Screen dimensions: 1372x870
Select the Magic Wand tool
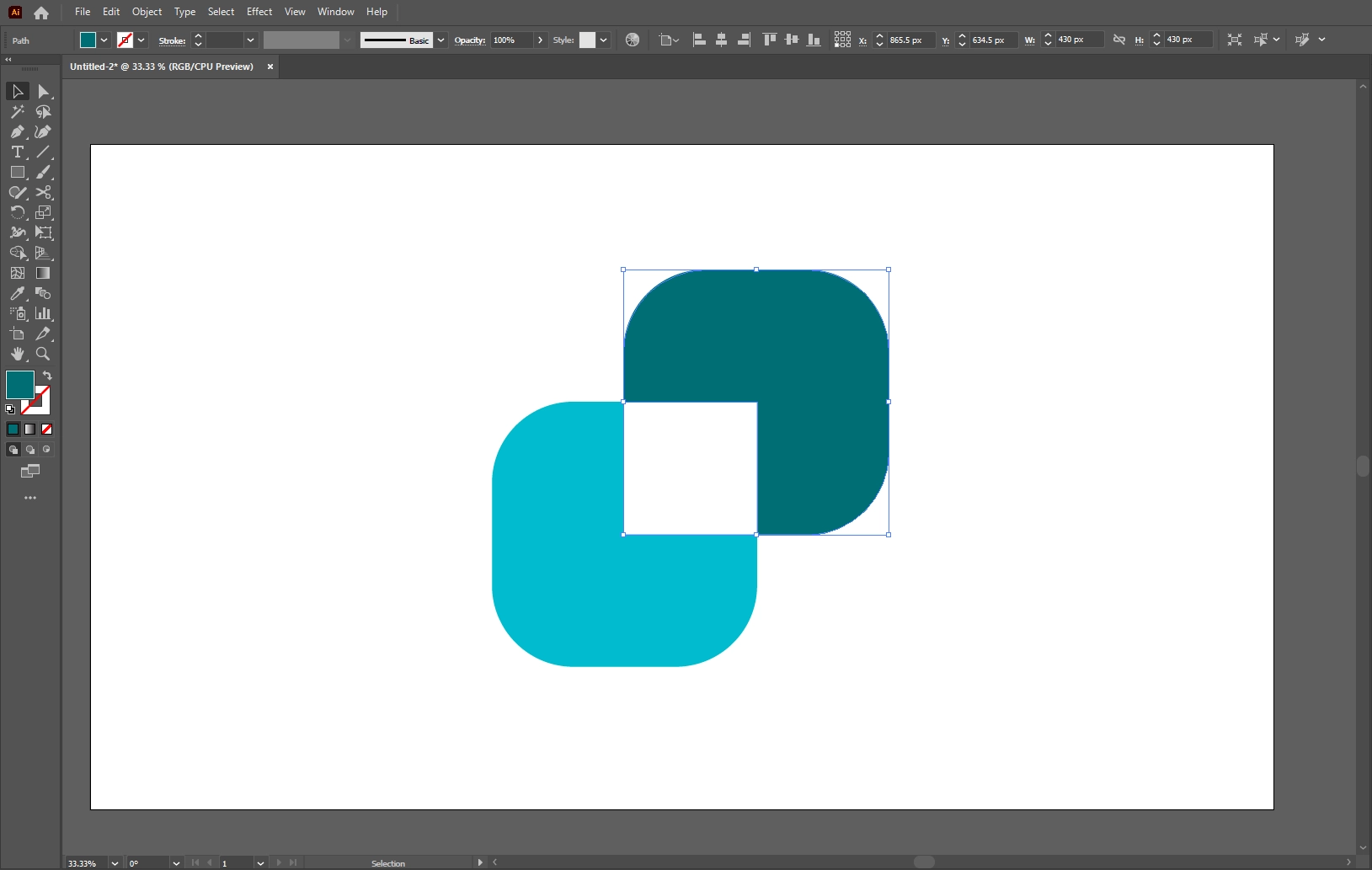tap(18, 111)
